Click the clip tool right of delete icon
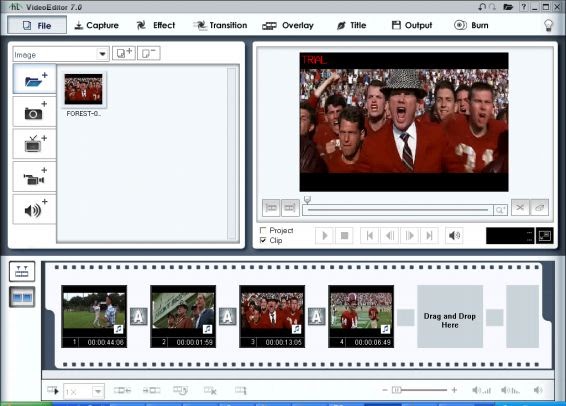This screenshot has height=406, width=566. click(x=241, y=390)
